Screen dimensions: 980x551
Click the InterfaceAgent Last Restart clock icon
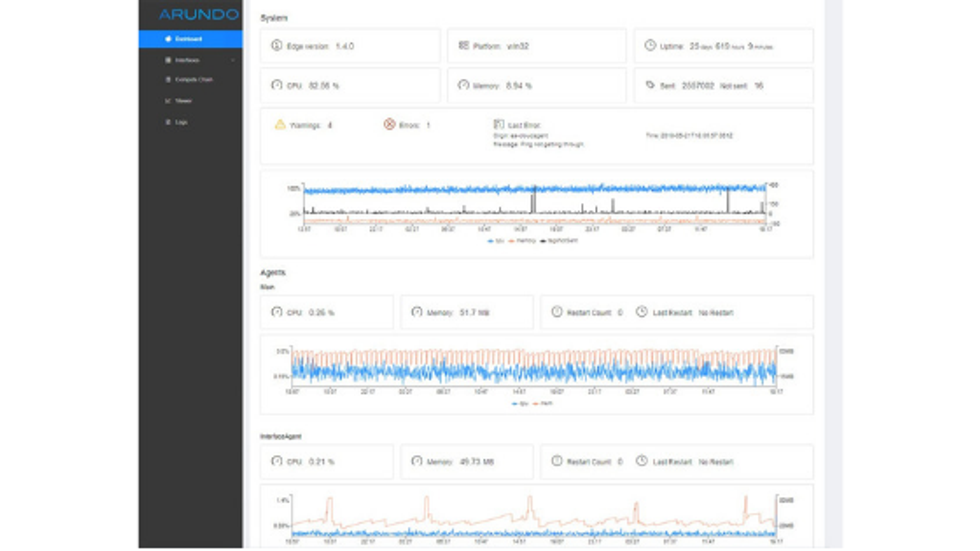642,462
